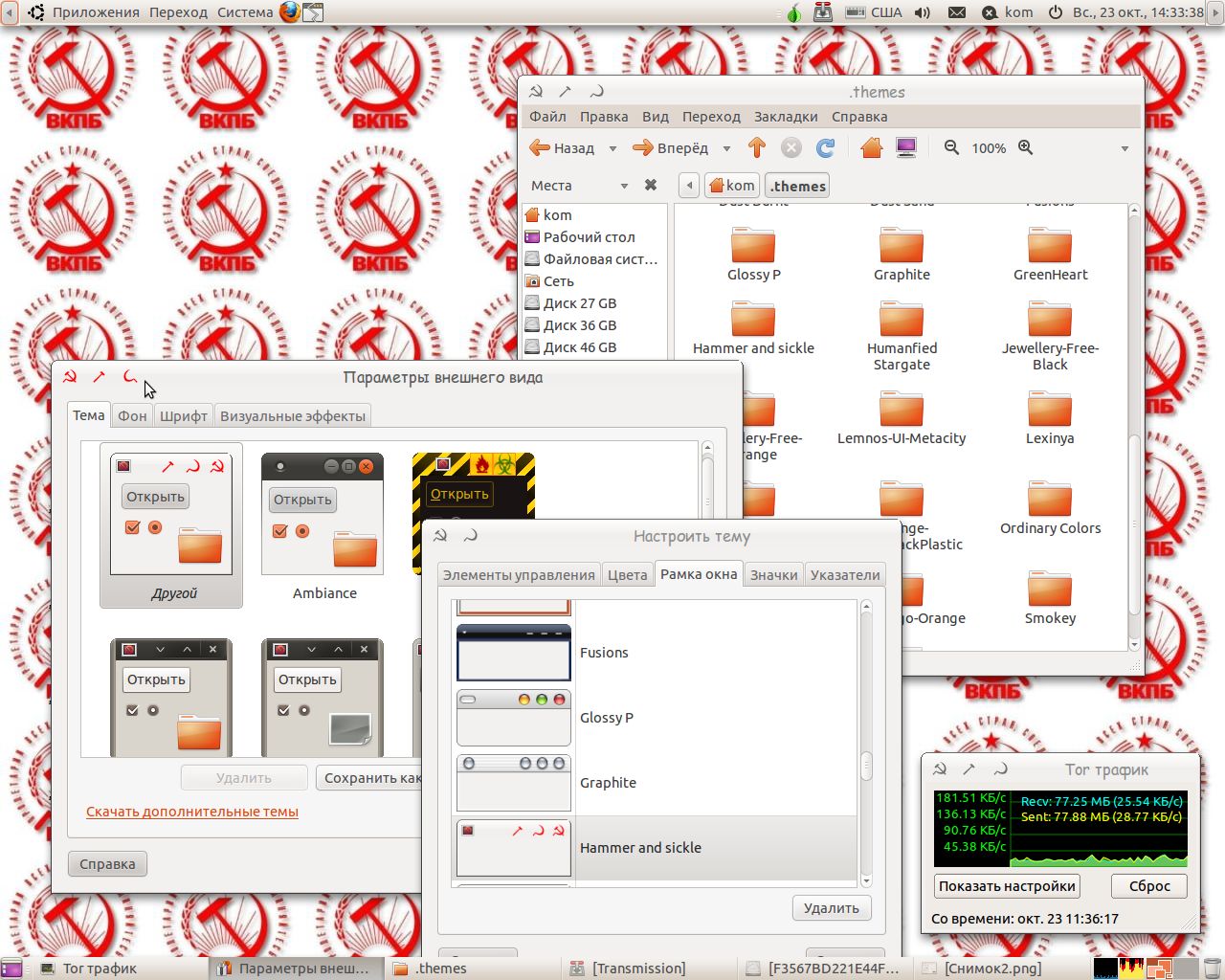The width and height of the screenshot is (1225, 980).
Task: Open the Jewellery-Free-Black folder
Action: pyautogui.click(x=1050, y=336)
